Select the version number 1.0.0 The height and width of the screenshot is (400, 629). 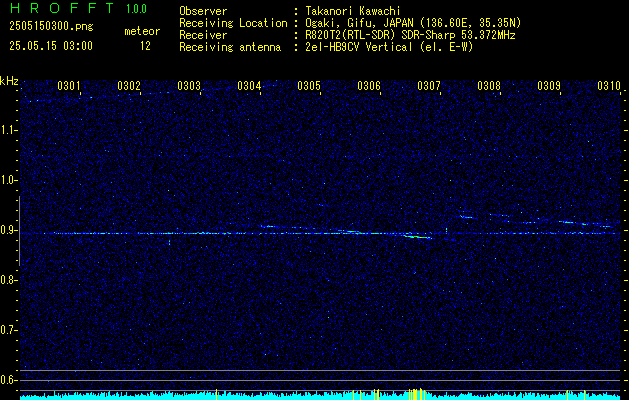coord(136,9)
